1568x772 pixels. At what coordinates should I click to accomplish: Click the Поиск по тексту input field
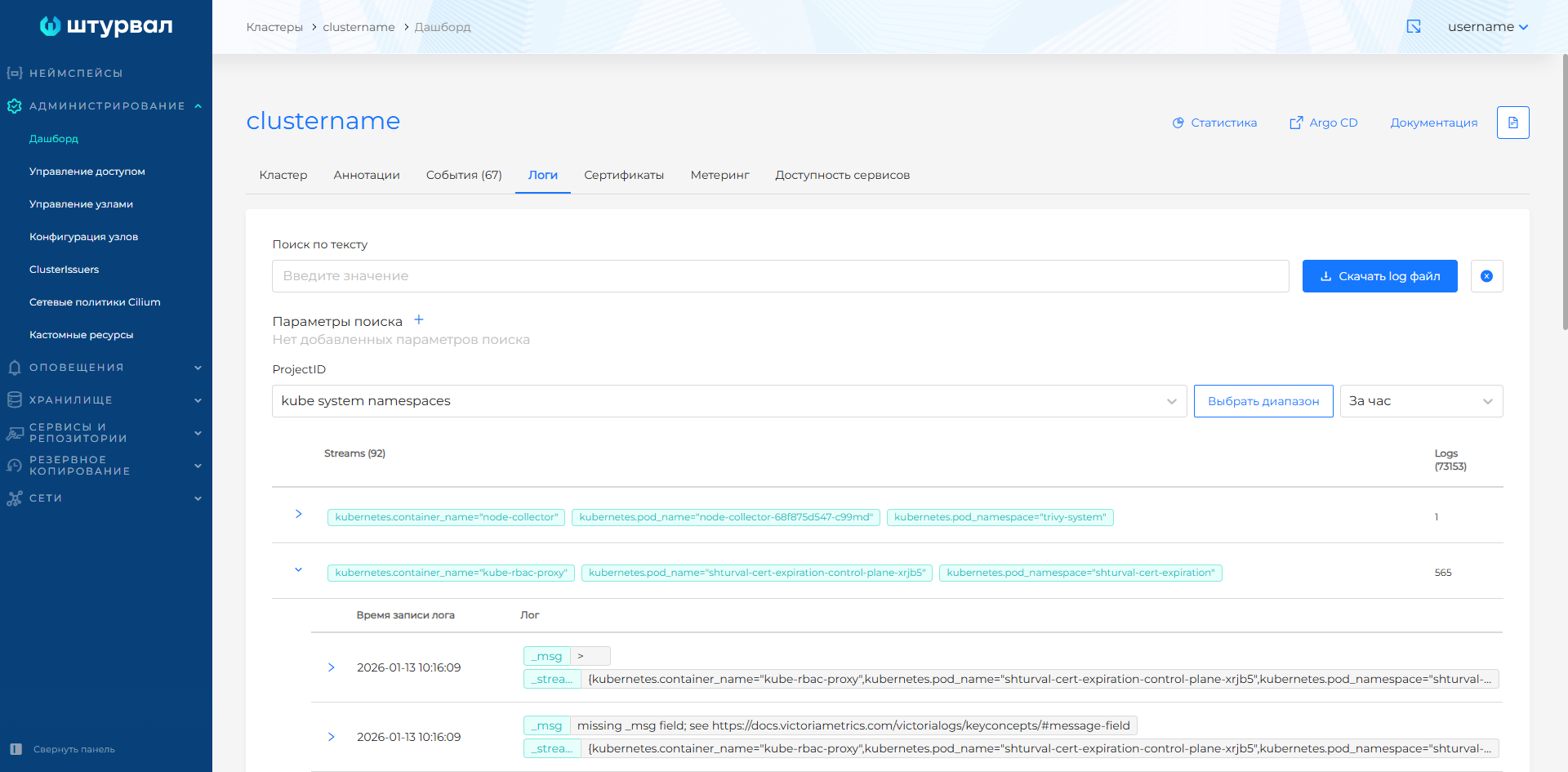tap(780, 276)
